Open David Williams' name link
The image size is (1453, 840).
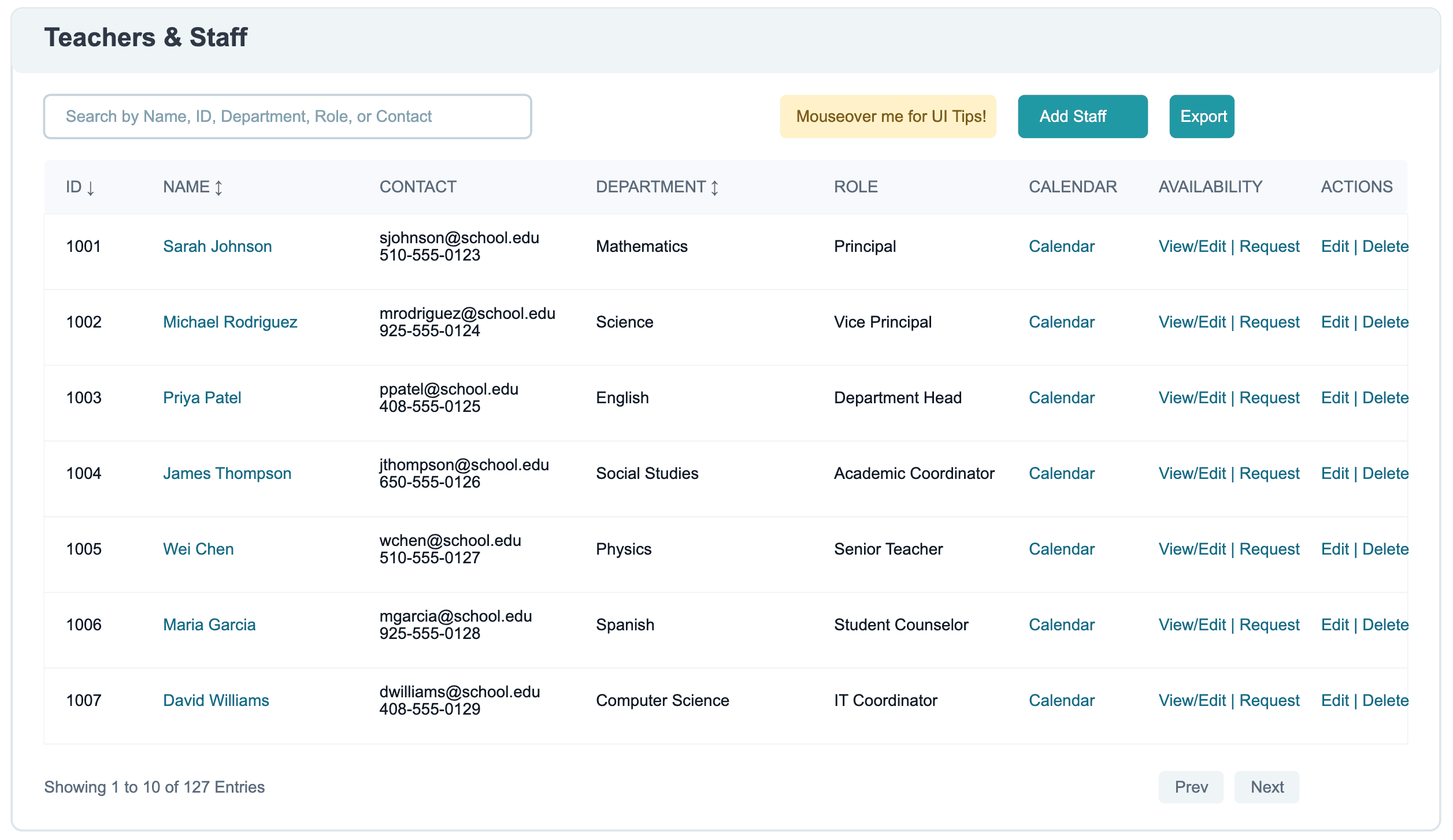(x=216, y=701)
